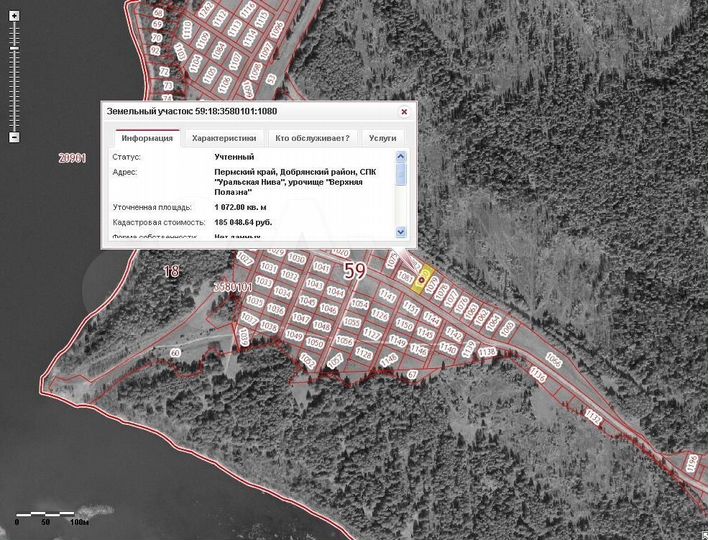Click the large region label 59
708x540 pixels.
point(355,270)
